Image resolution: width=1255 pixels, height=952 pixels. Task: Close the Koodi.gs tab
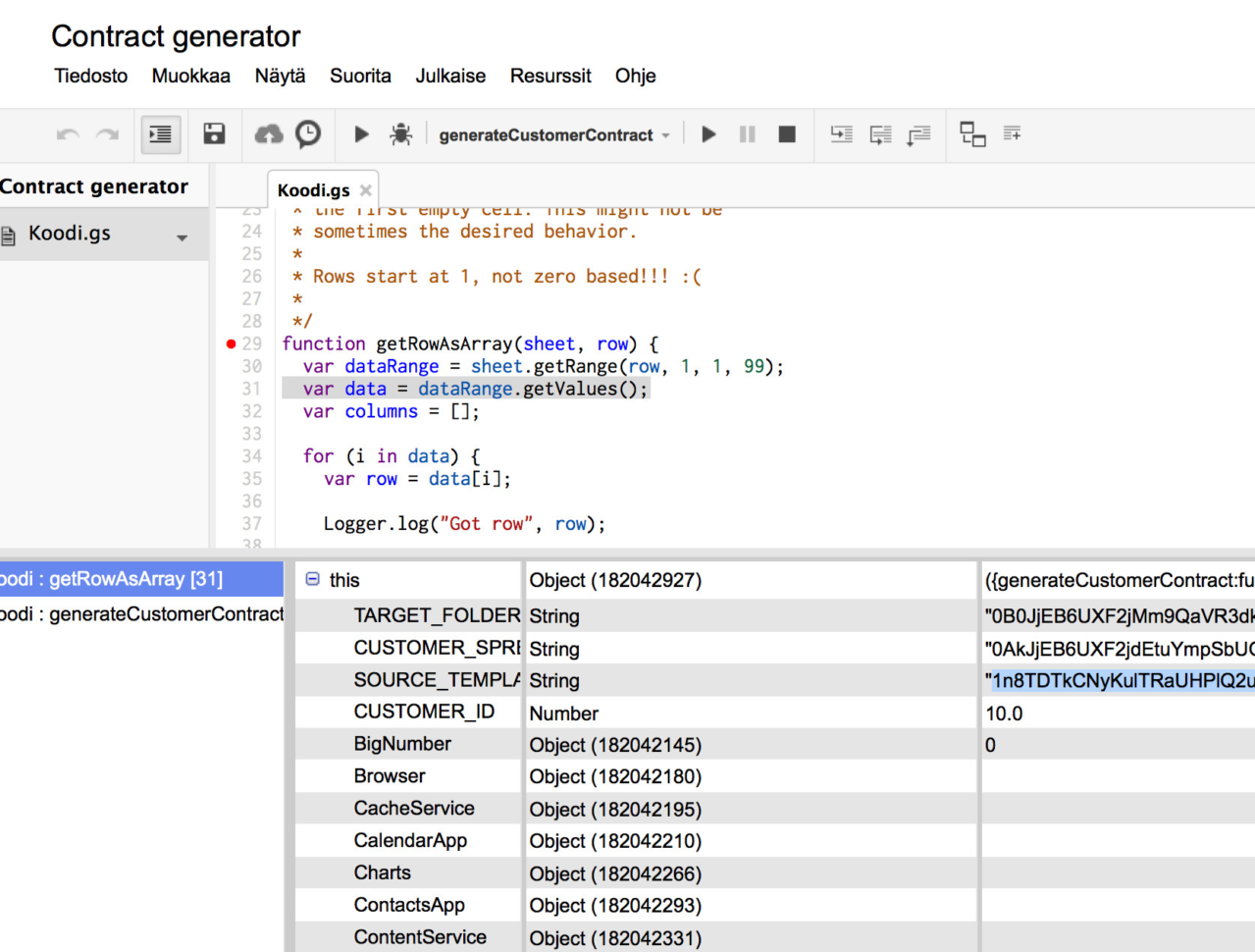coord(366,190)
